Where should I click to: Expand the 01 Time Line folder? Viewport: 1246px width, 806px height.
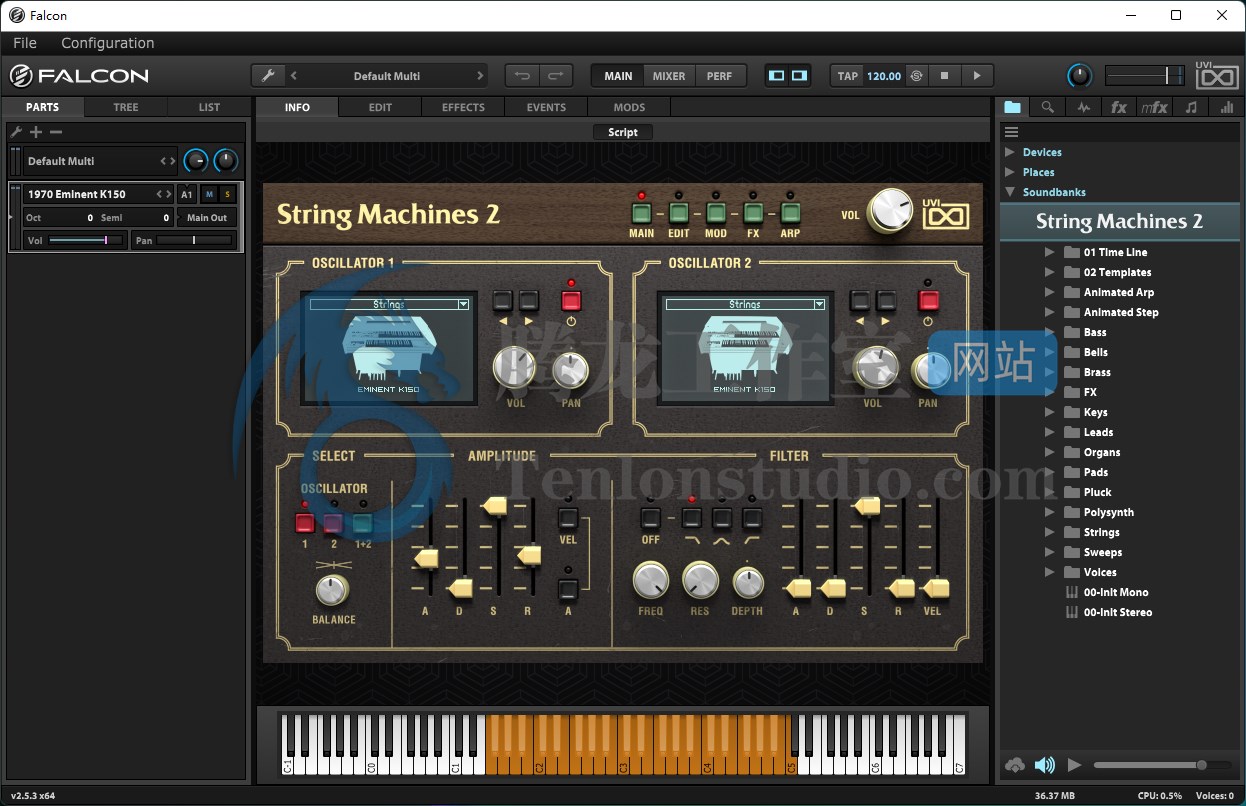pos(1050,252)
